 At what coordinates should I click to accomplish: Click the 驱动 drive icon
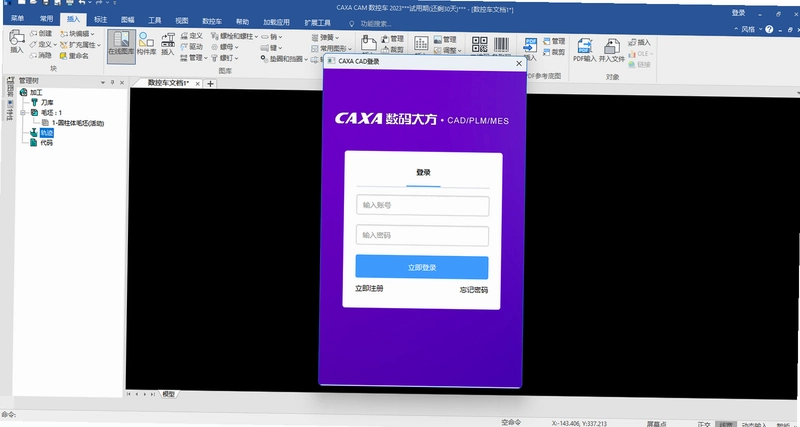click(184, 46)
